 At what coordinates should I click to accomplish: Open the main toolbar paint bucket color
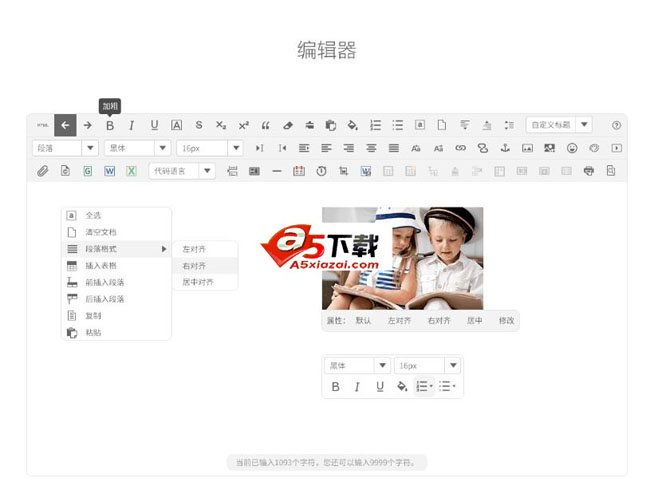point(353,125)
